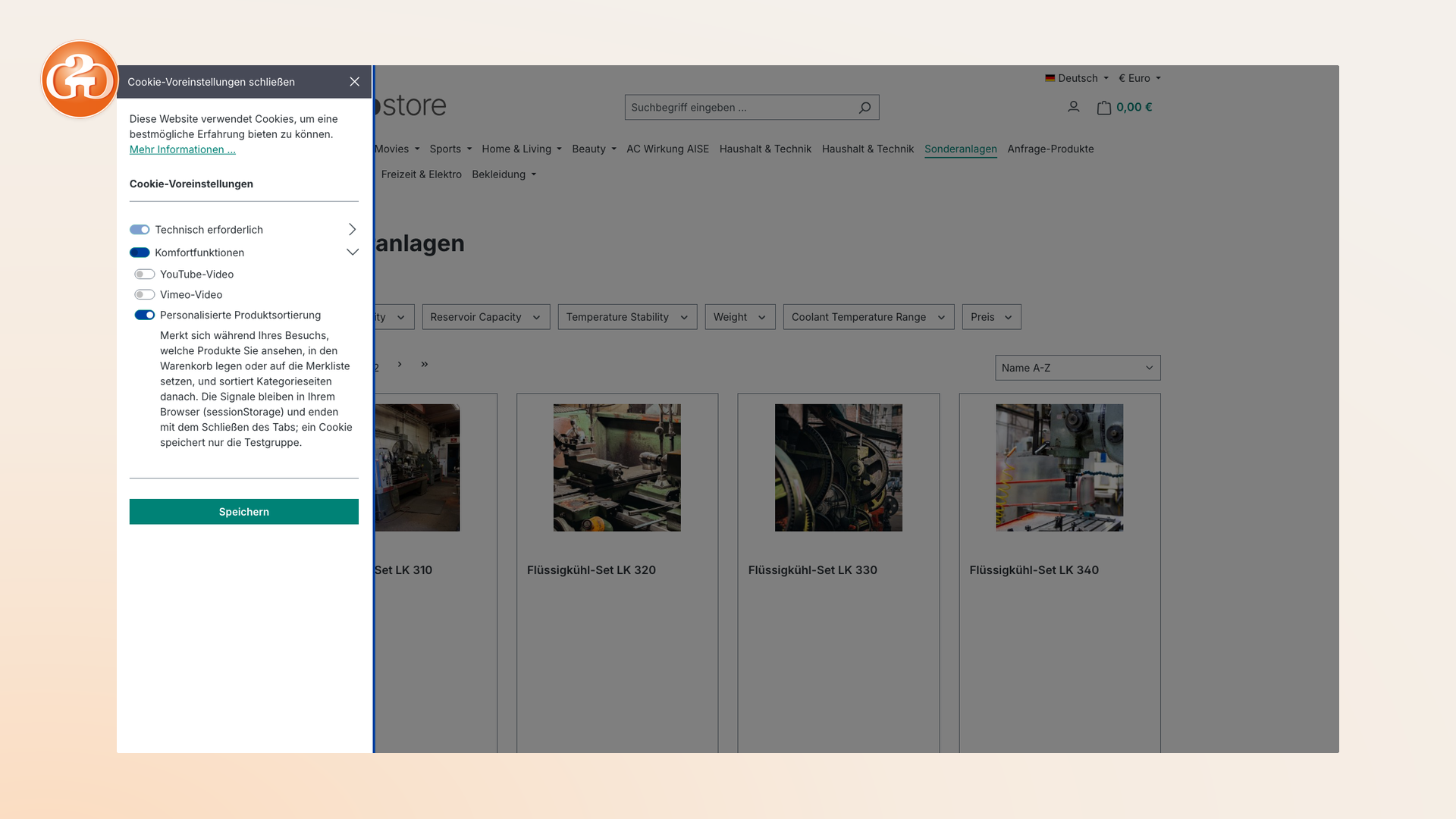Toggle the Komfortfunktionen switch
The width and height of the screenshot is (1456, 819).
(140, 253)
